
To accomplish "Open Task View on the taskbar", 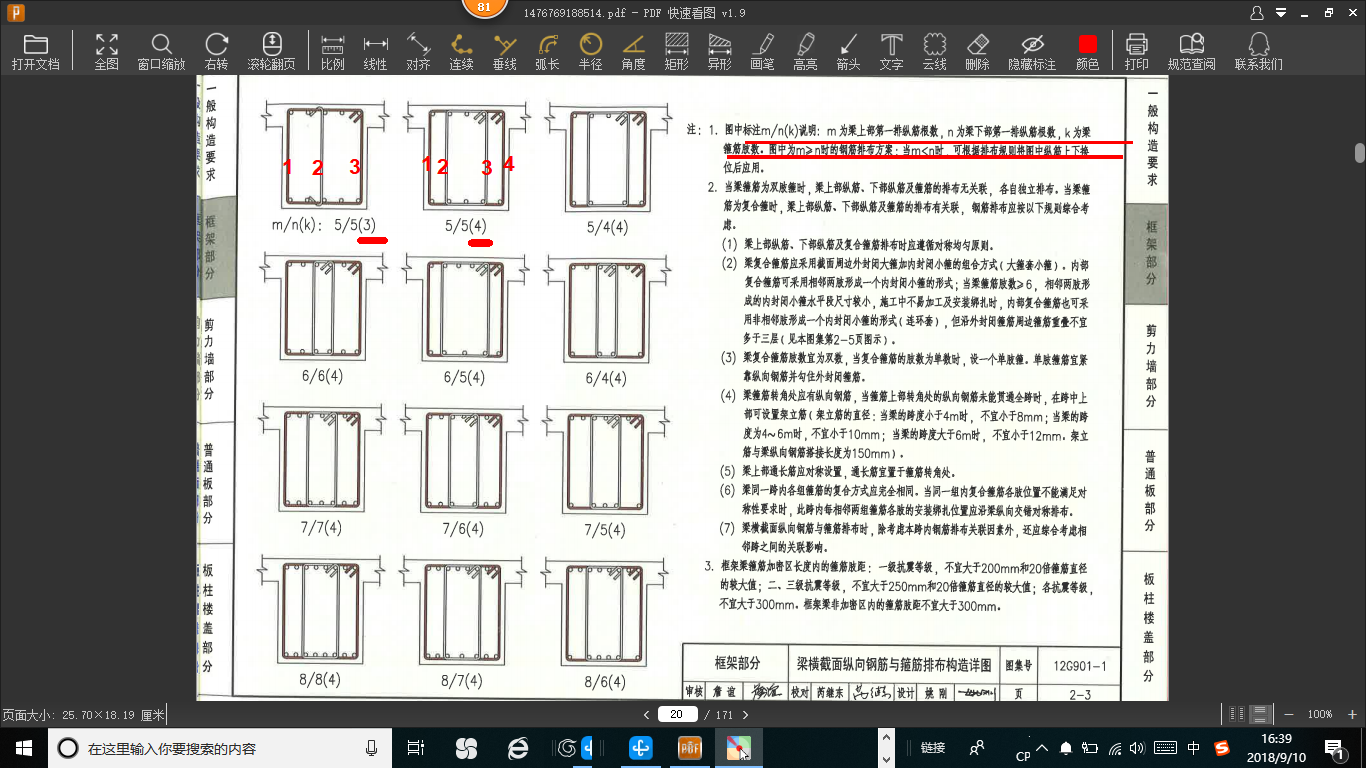I will (x=417, y=747).
